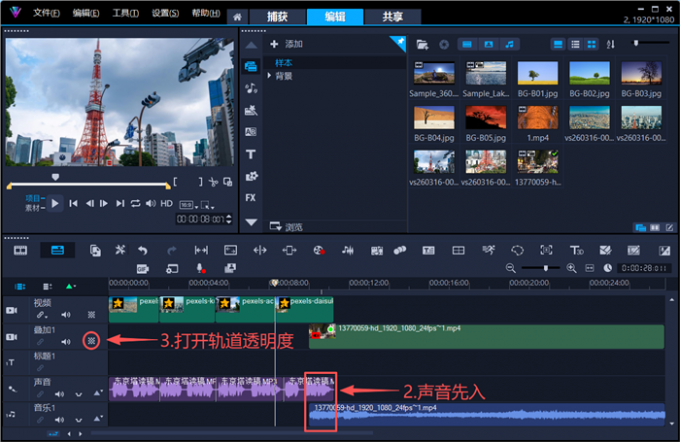Zoom in the timeline

[572, 268]
